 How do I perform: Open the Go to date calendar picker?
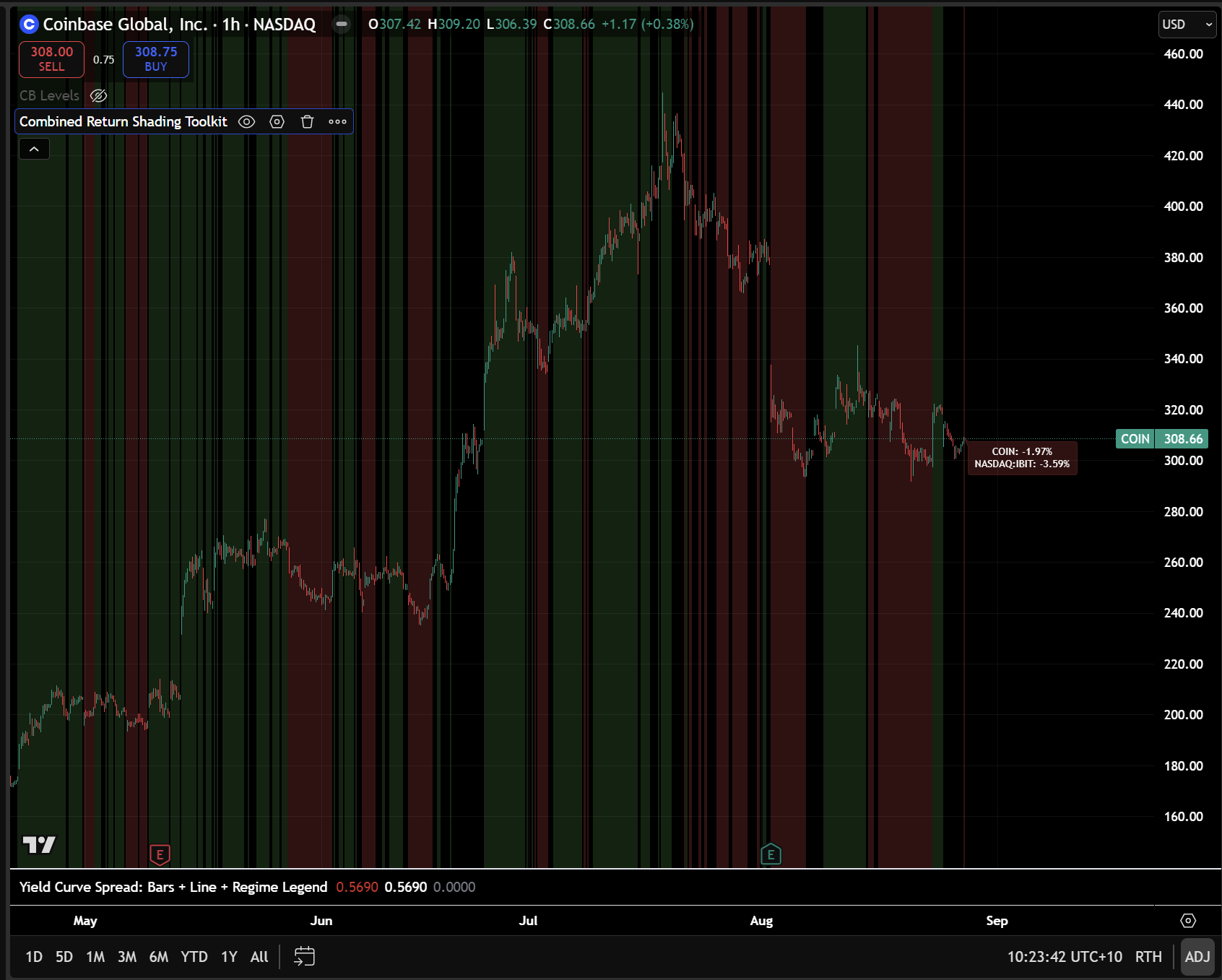point(304,956)
